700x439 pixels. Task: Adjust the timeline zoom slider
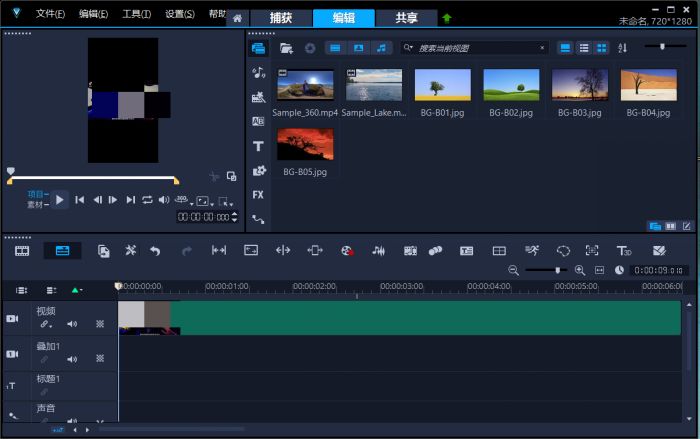pyautogui.click(x=546, y=270)
